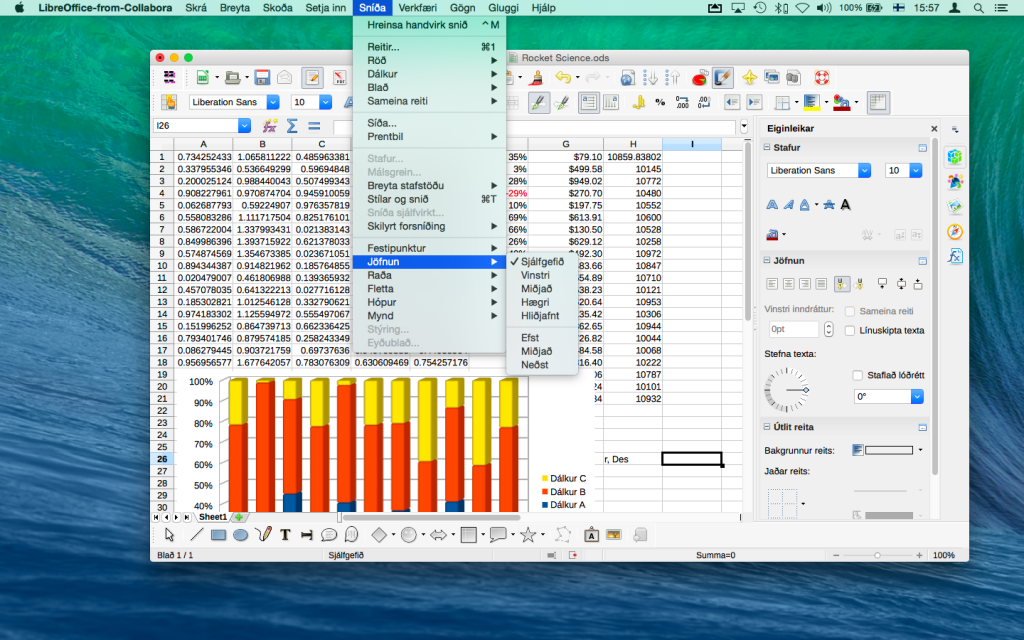Image resolution: width=1024 pixels, height=640 pixels.
Task: Open the Functions fx sidebar icon
Action: pyautogui.click(x=955, y=256)
